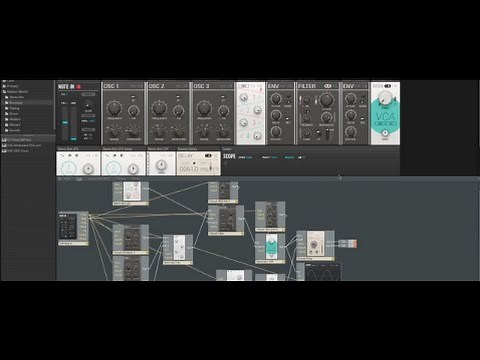The height and width of the screenshot is (360, 480).
Task: Click the second ENV Attack knob
Action: click(351, 99)
